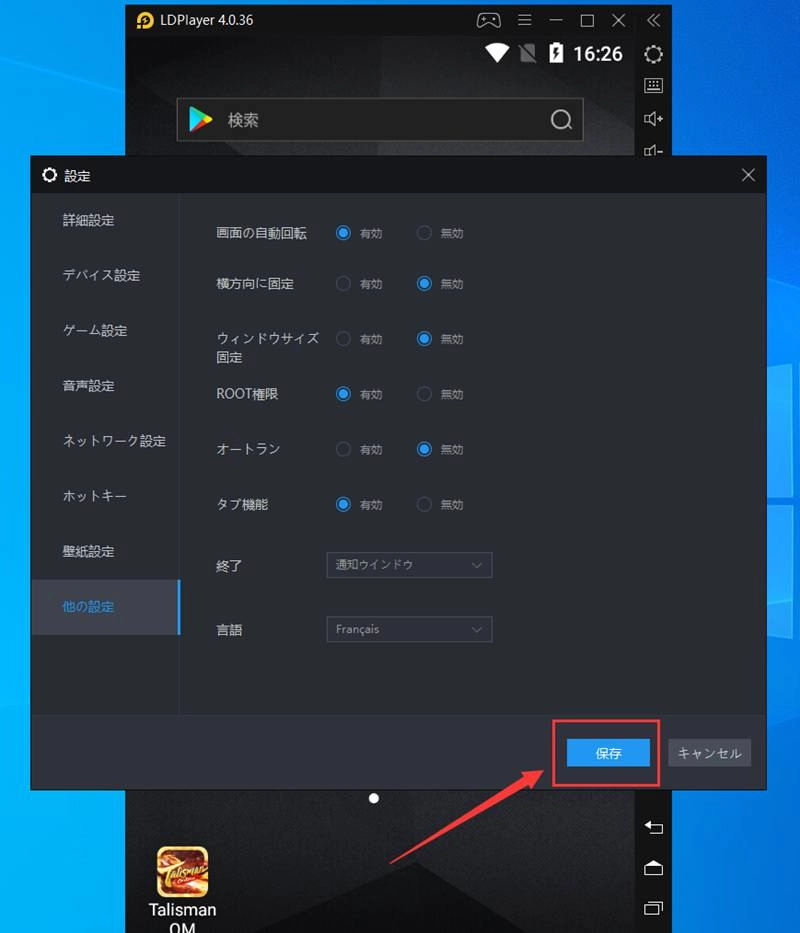The width and height of the screenshot is (800, 933).
Task: Click the 検索 search input field
Action: point(380,120)
